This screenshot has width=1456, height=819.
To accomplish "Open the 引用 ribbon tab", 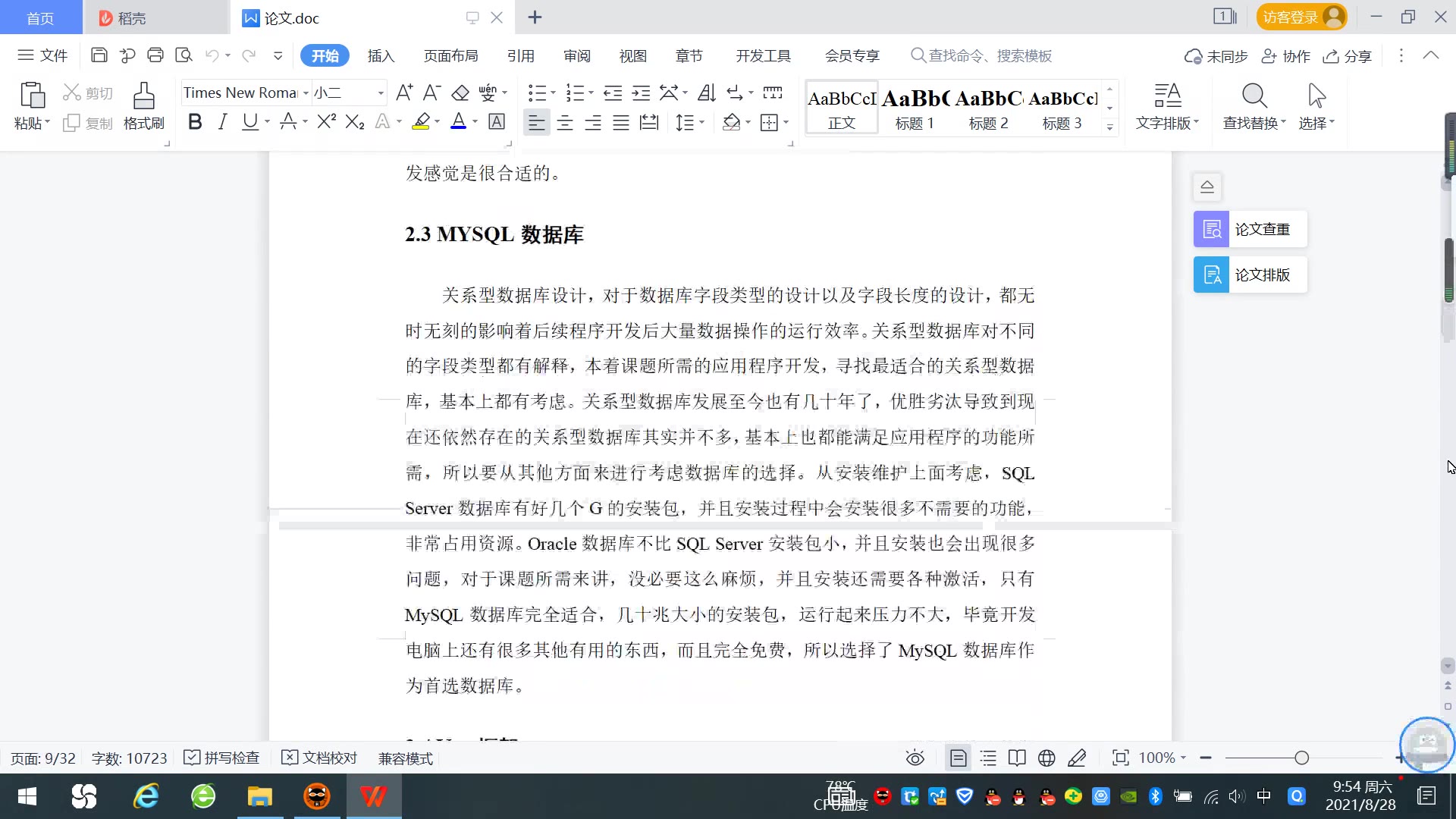I will [x=520, y=56].
